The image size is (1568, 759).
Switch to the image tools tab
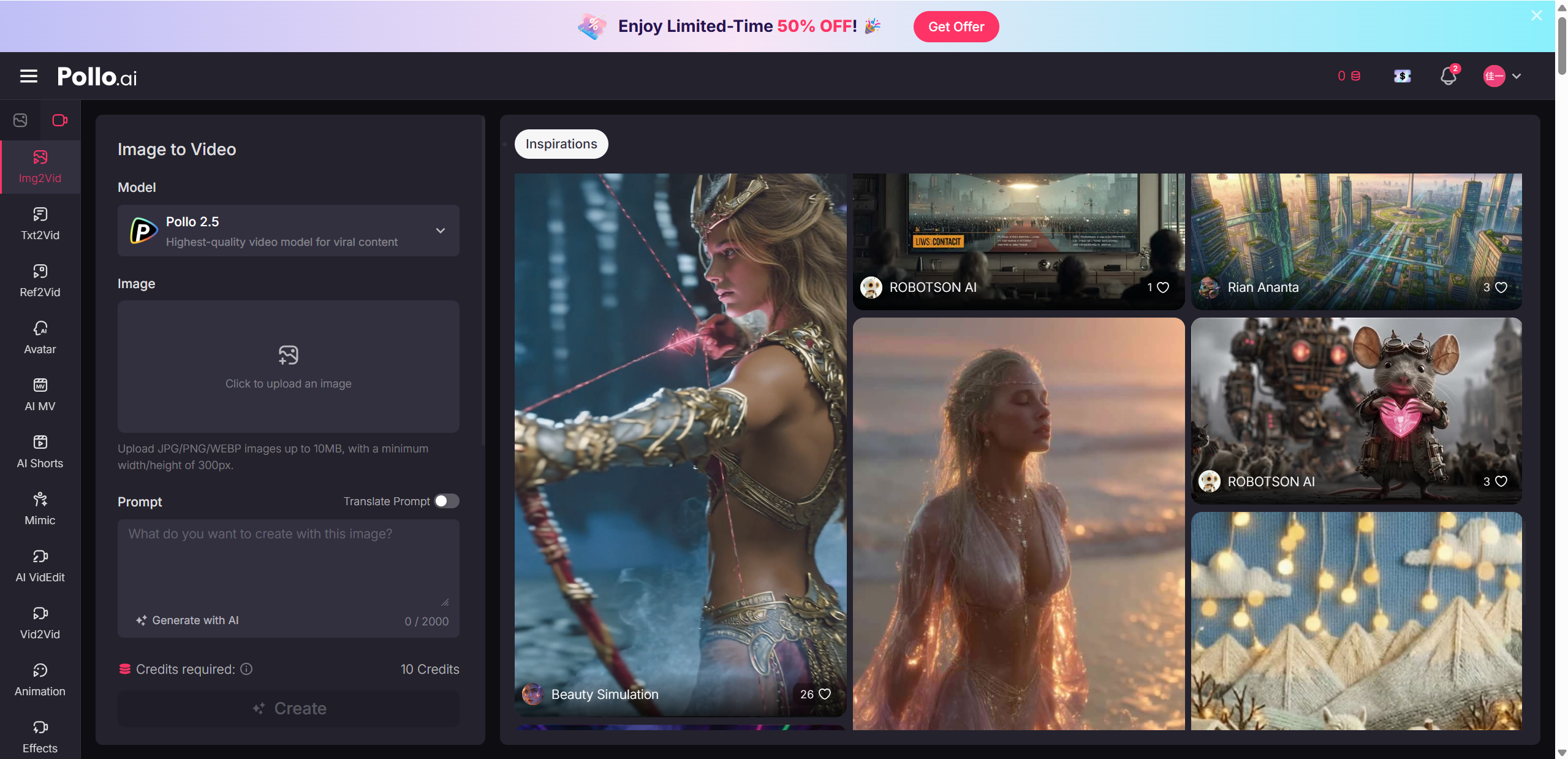[20, 120]
